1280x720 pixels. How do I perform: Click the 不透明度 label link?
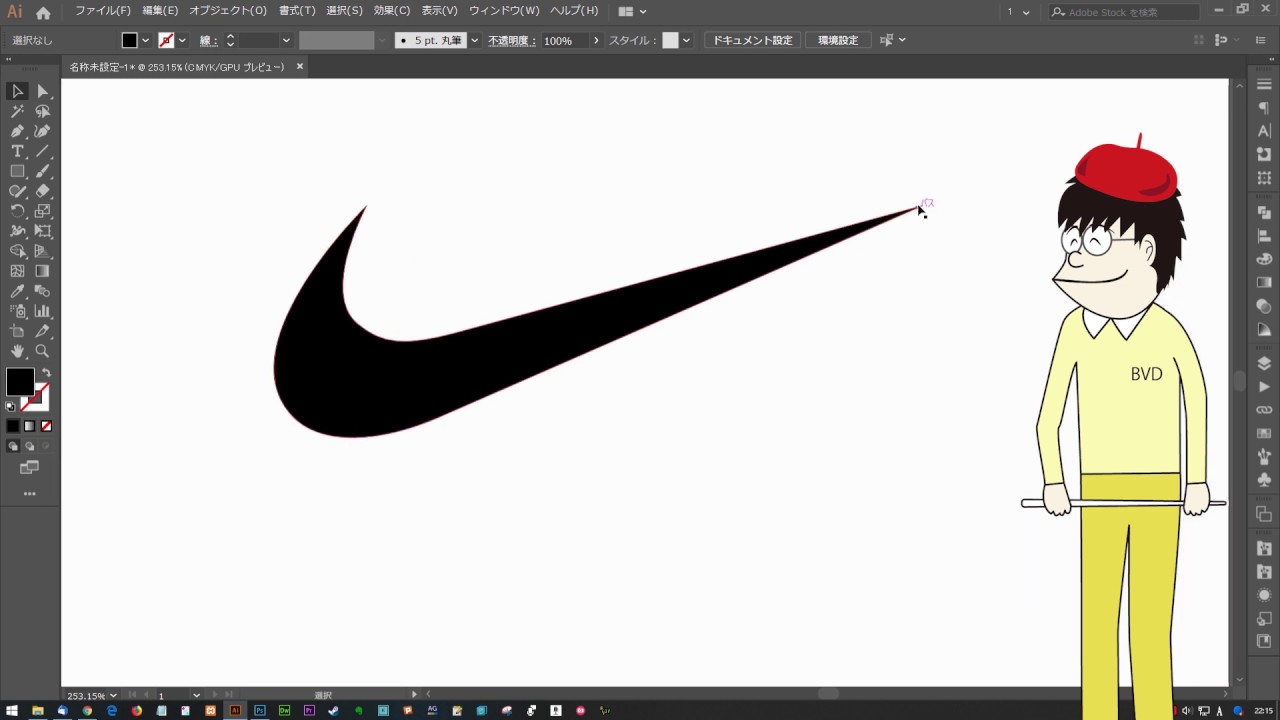[511, 40]
